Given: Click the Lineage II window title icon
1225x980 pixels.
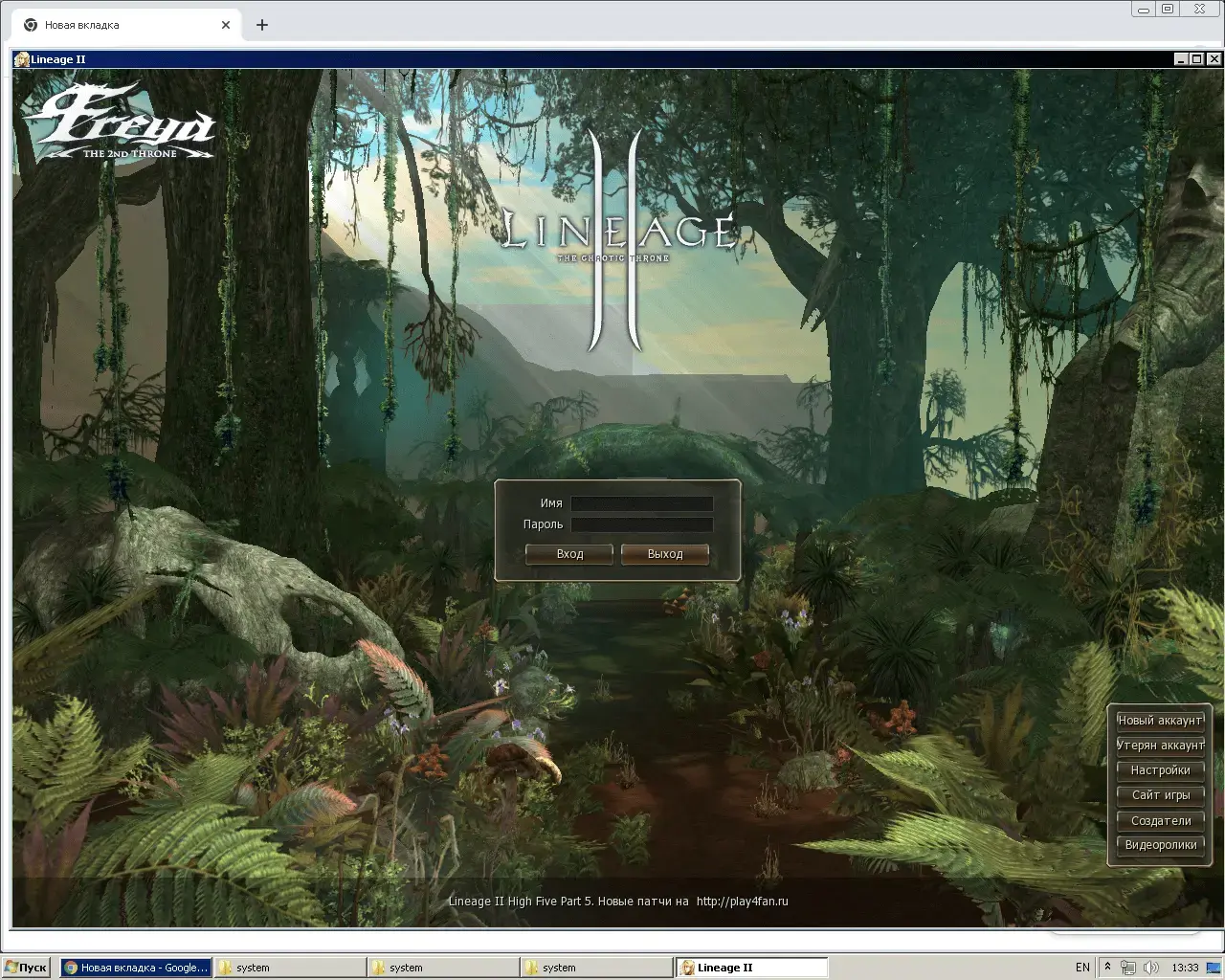Looking at the screenshot, I should tap(22, 59).
